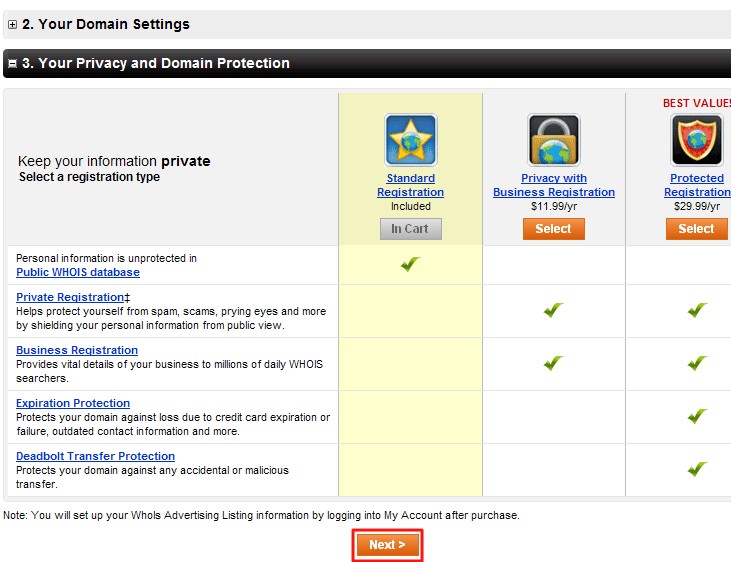Click the Privacy plan's Private Registration checkmark
This screenshot has height=562, width=731.
553,311
